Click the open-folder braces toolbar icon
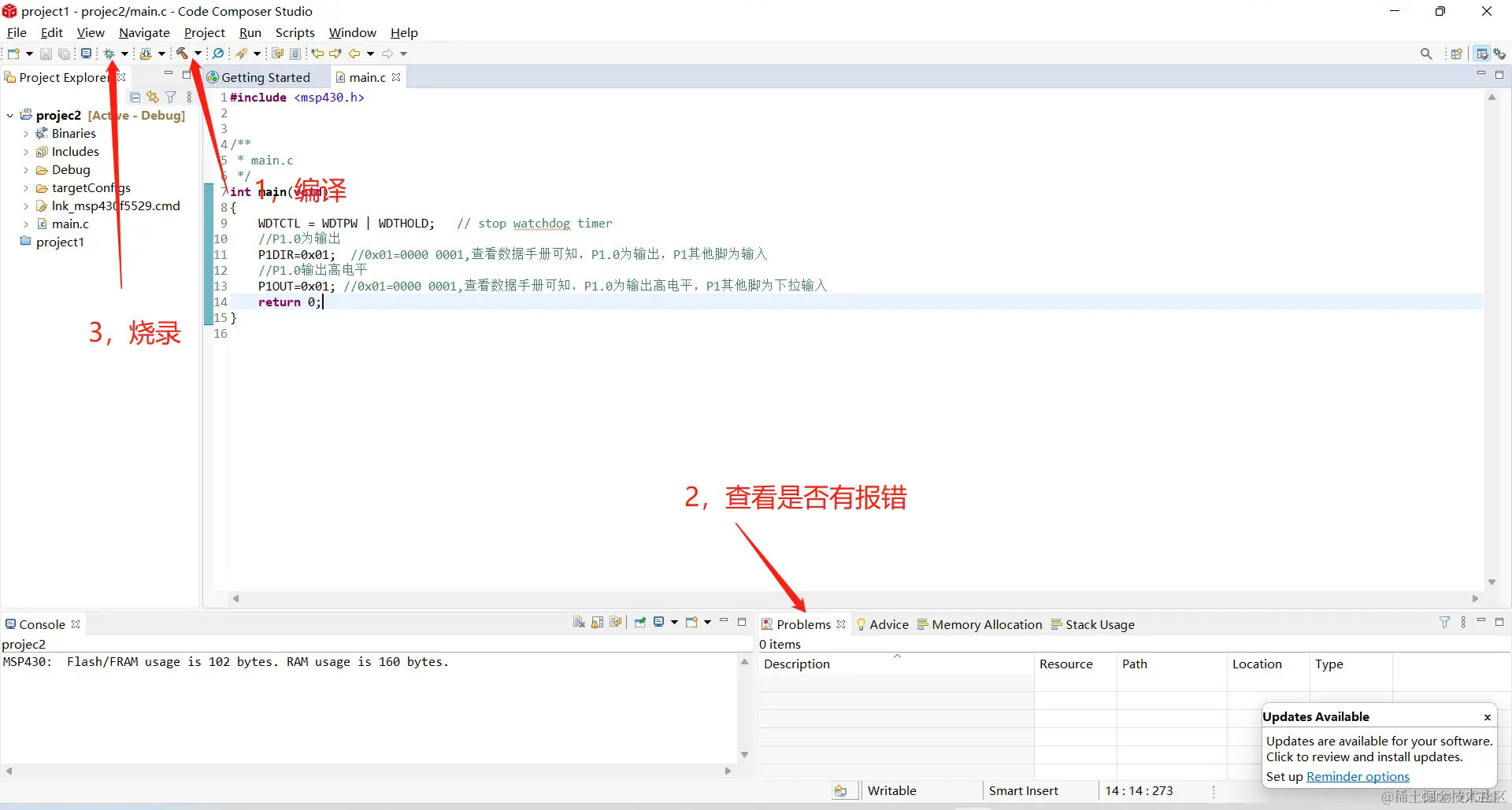The height and width of the screenshot is (810, 1512). click(x=146, y=54)
